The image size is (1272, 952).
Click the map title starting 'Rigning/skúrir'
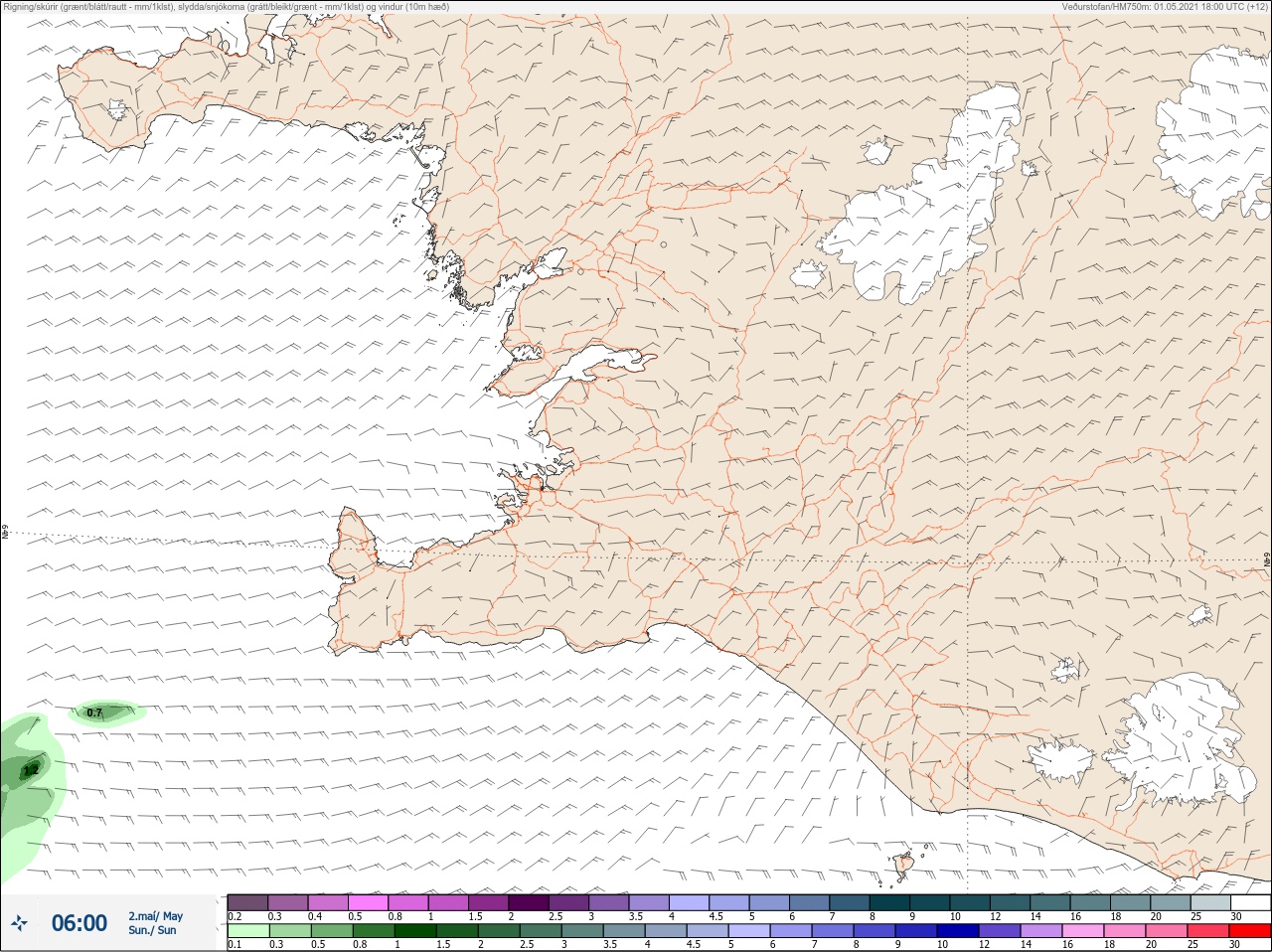226,7
